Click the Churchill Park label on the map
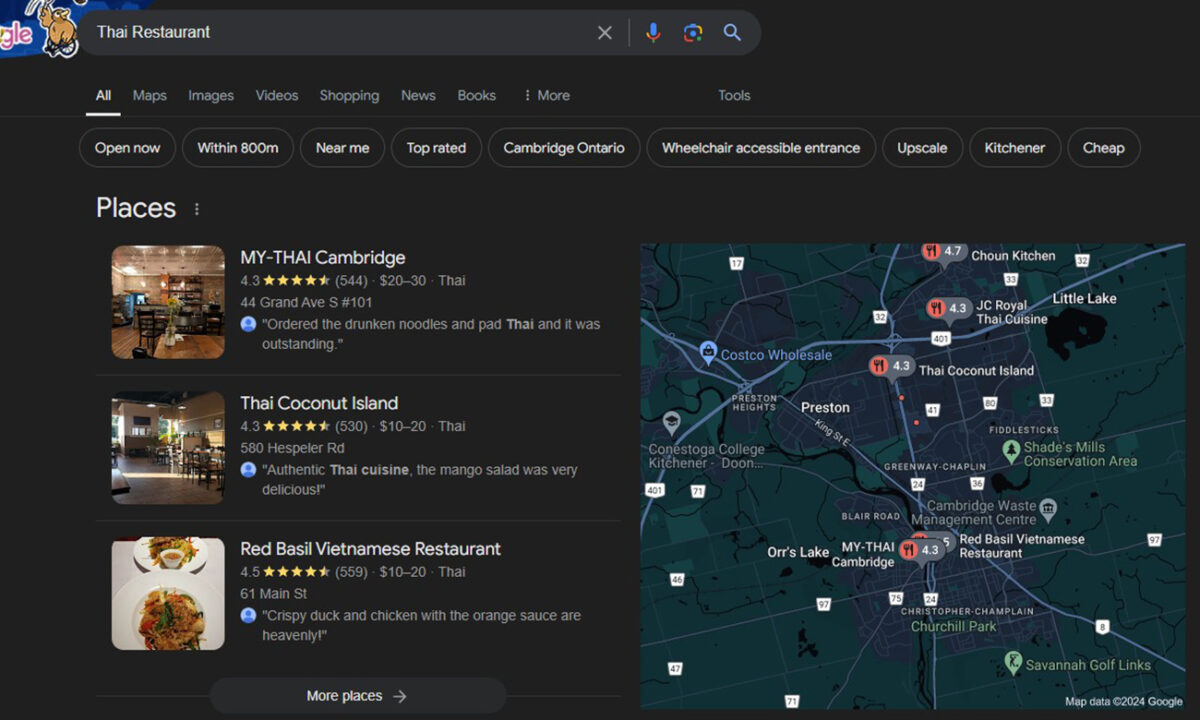Viewport: 1200px width, 720px height. (954, 627)
